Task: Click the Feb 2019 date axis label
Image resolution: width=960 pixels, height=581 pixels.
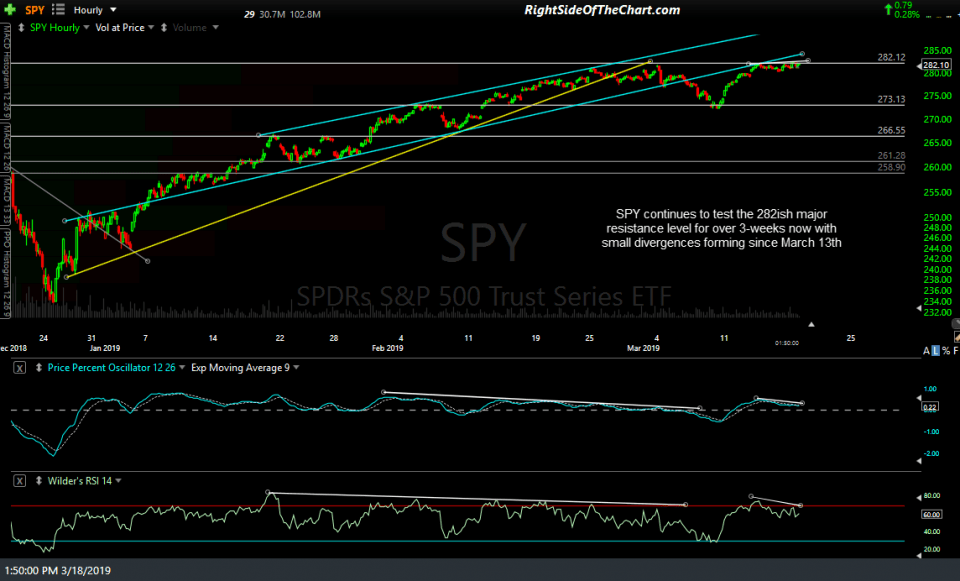Action: coord(388,348)
